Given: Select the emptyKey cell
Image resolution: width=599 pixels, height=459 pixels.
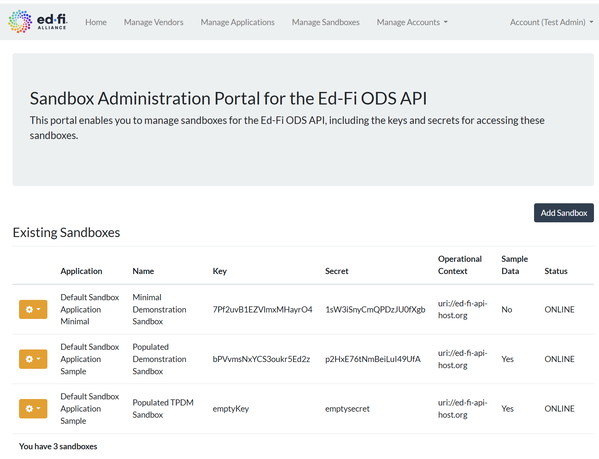Looking at the screenshot, I should click(x=231, y=409).
